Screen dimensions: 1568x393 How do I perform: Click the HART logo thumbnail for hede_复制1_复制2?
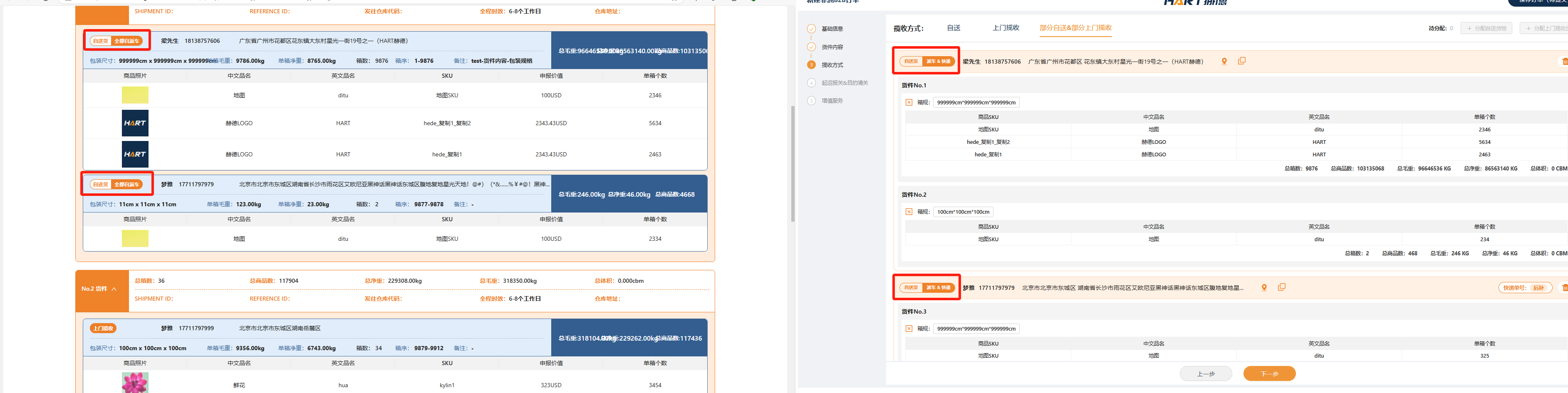tap(134, 124)
